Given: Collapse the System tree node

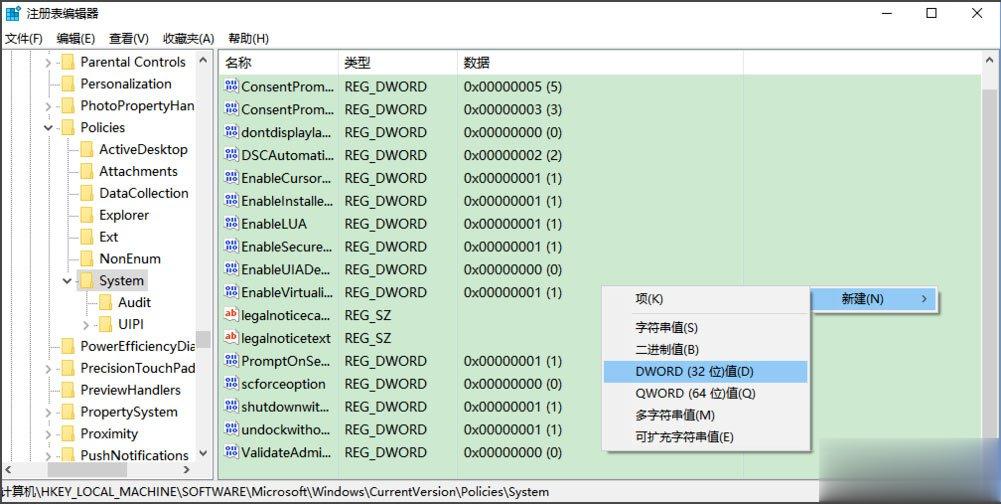Looking at the screenshot, I should (67, 280).
